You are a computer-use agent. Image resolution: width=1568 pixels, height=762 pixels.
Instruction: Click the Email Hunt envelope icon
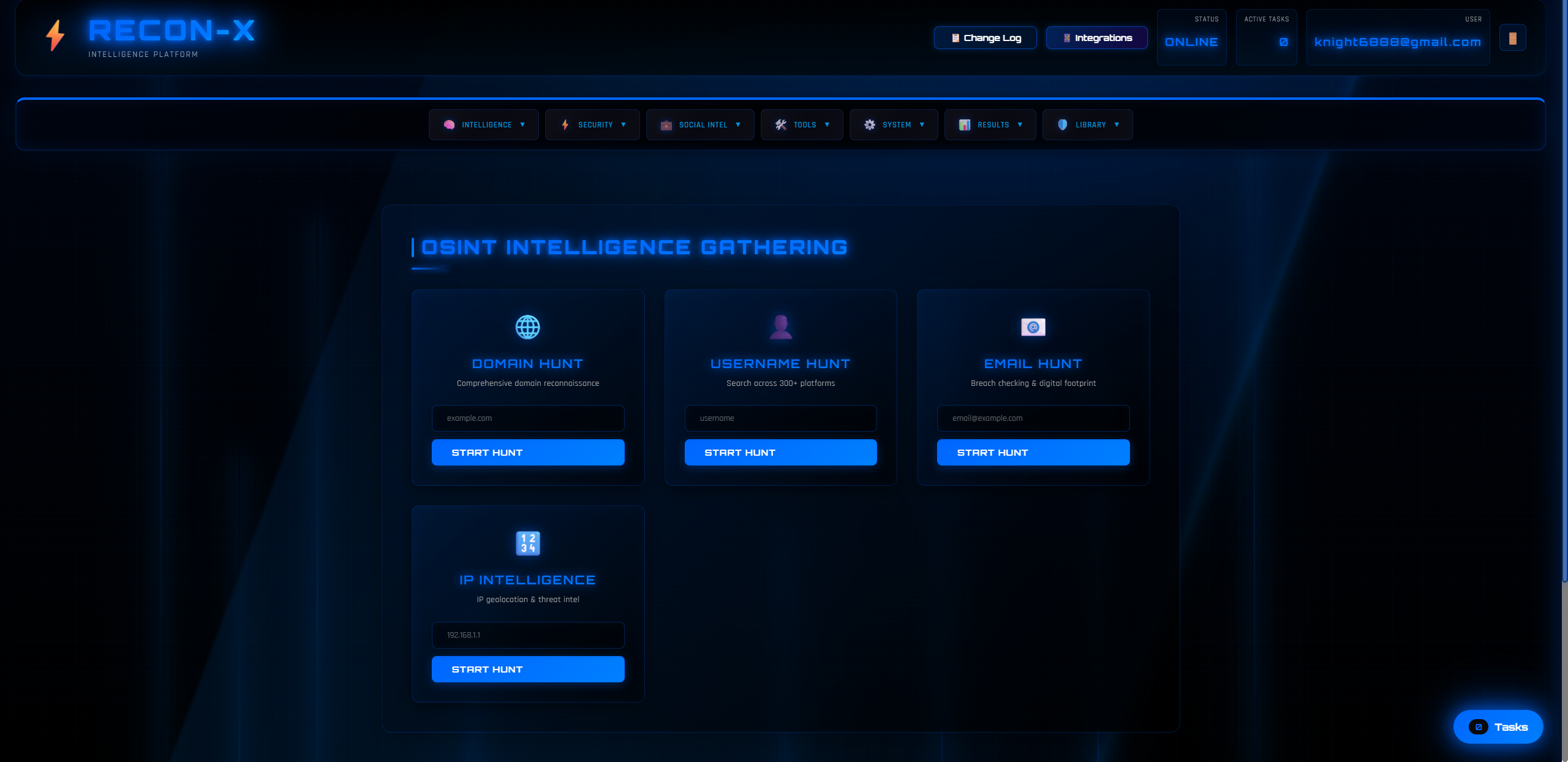point(1033,327)
